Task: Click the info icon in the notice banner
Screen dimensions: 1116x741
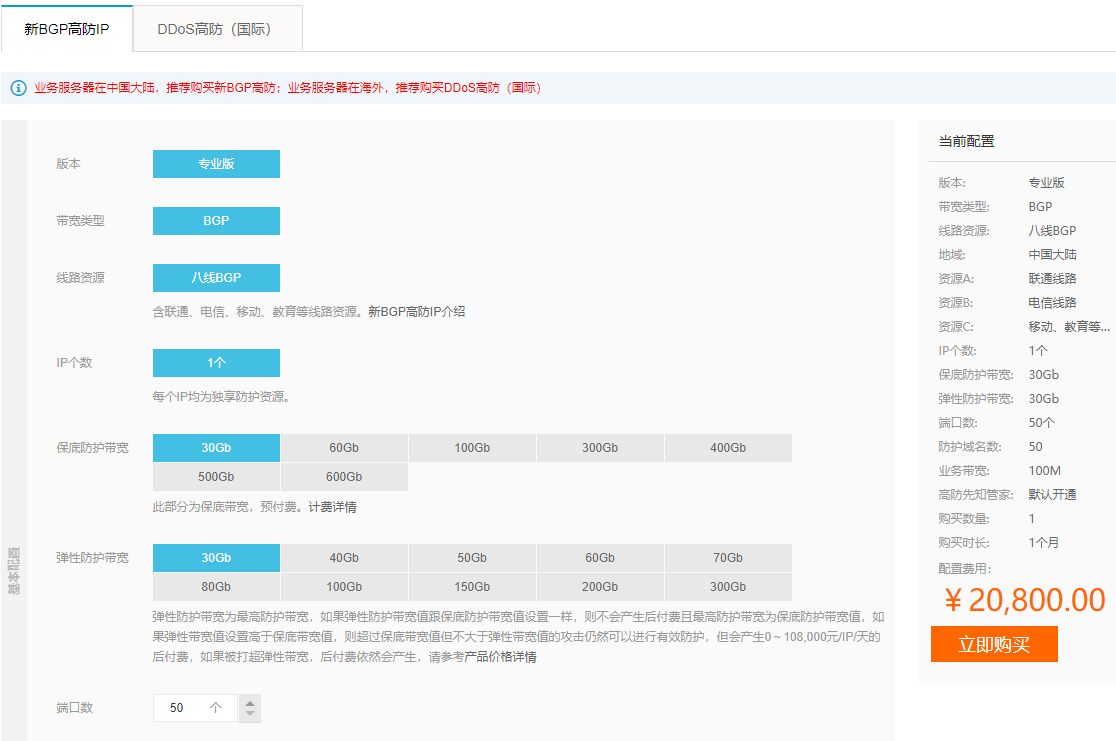Action: click(18, 88)
